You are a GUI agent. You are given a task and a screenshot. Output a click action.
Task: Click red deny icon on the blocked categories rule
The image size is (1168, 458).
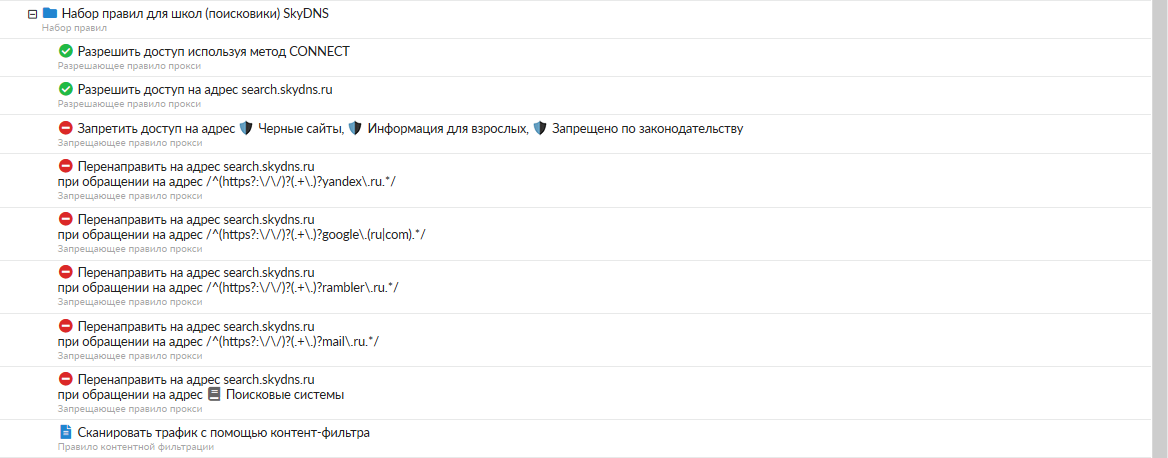[66, 128]
